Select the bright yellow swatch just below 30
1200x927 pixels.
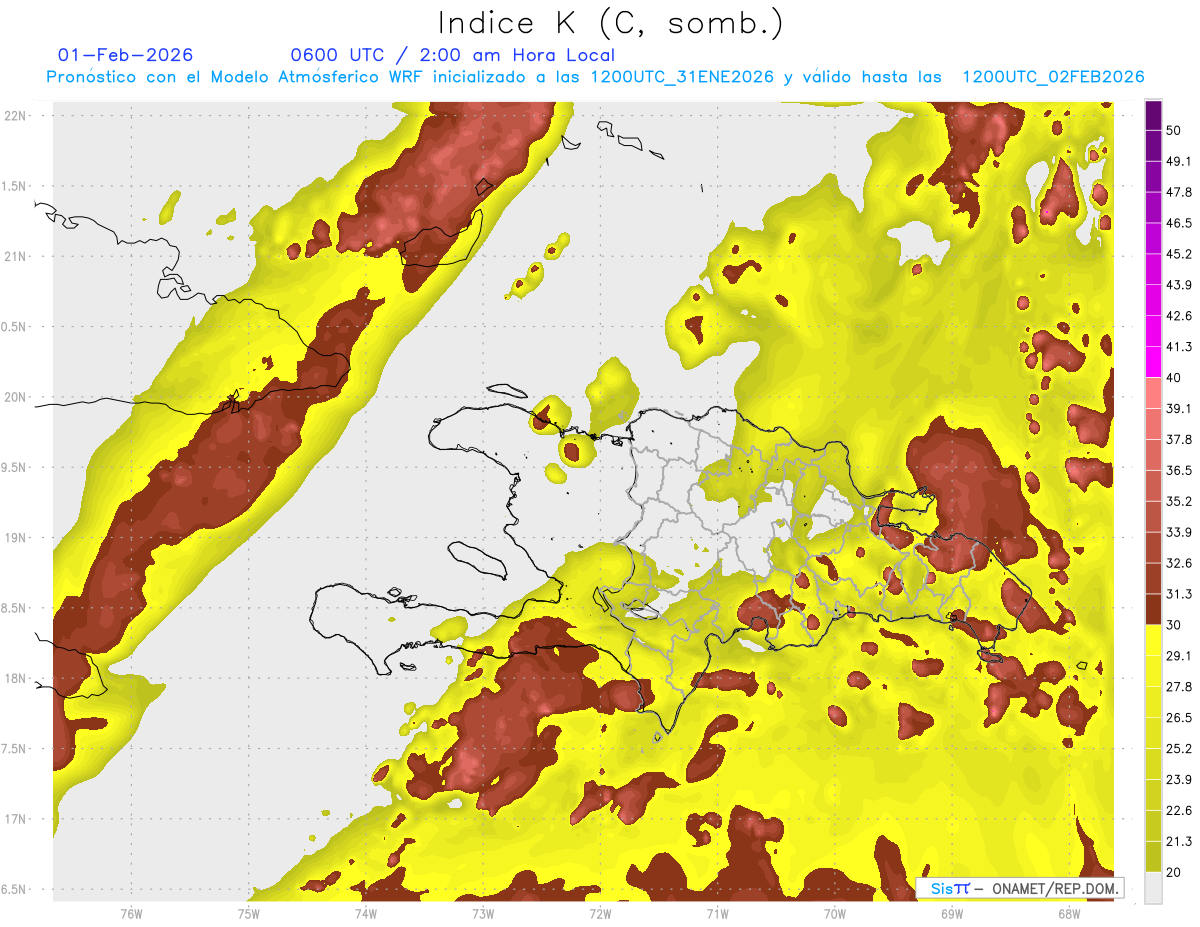(x=1153, y=640)
